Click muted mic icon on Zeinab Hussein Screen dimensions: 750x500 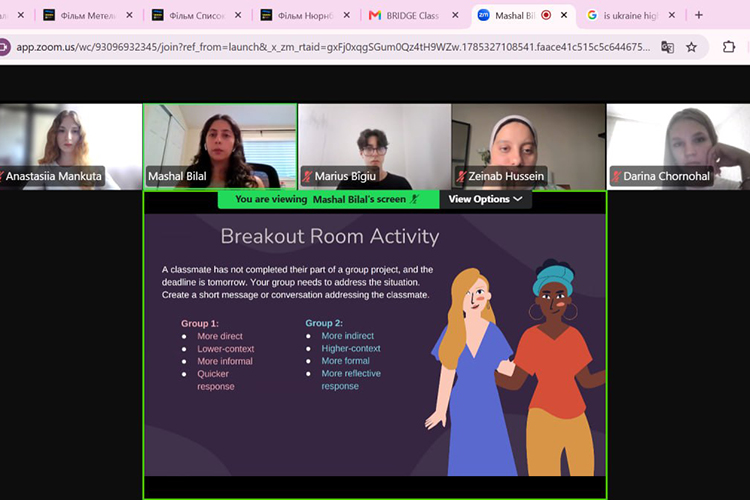(x=461, y=177)
